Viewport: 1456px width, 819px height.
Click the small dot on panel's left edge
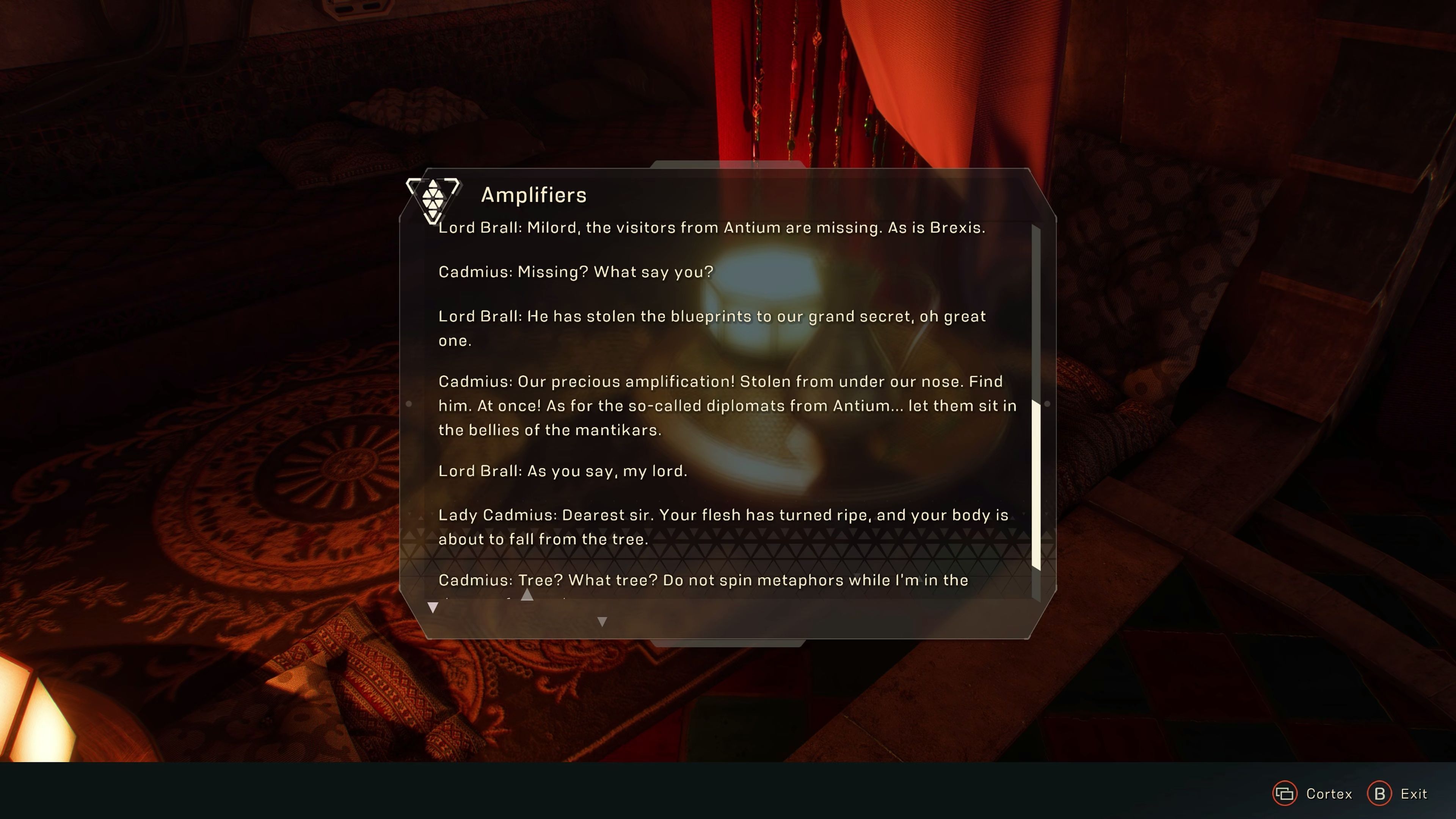tap(409, 403)
